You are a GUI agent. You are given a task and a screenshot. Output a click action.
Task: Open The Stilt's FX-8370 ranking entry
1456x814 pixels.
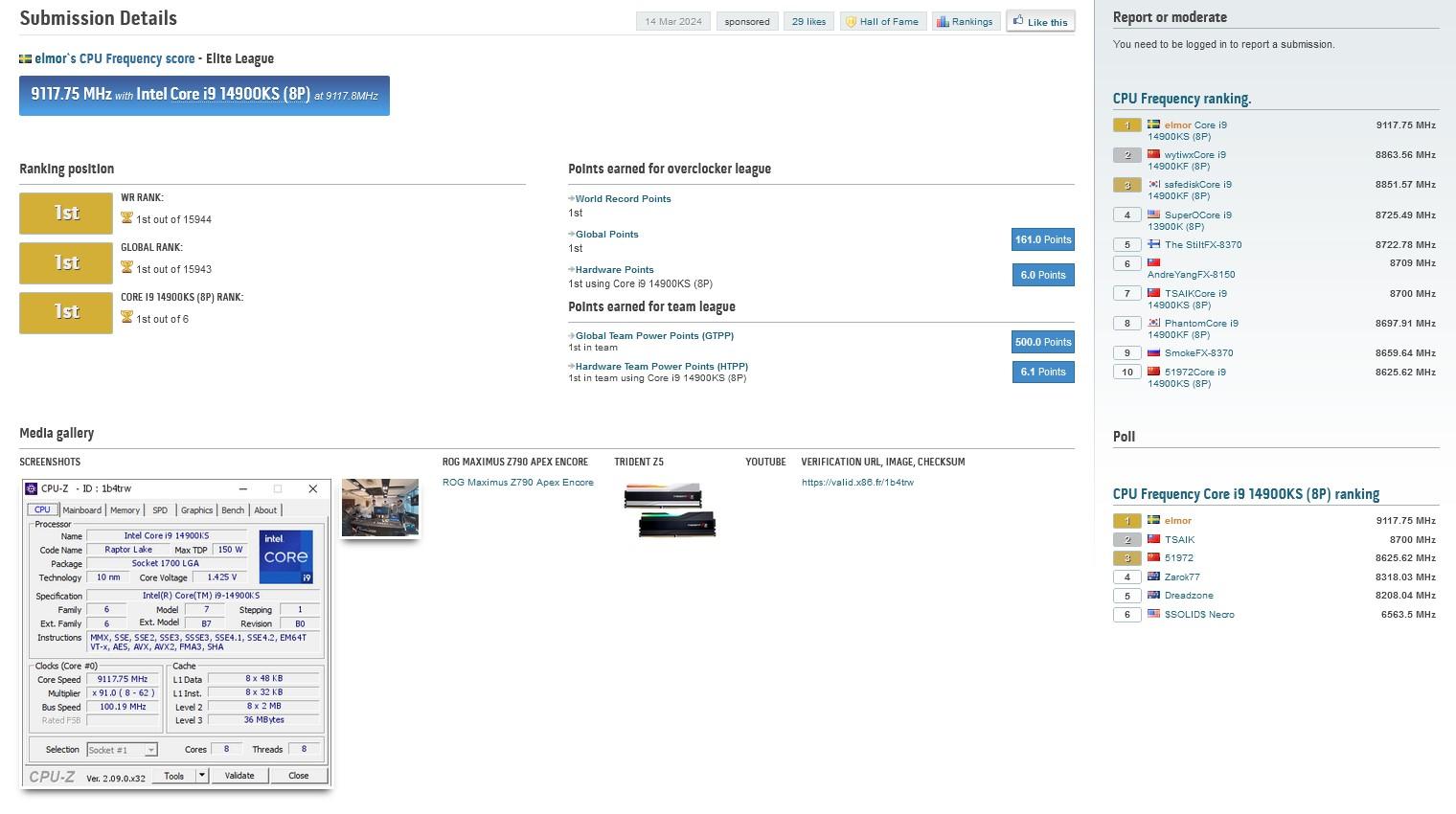click(1203, 245)
